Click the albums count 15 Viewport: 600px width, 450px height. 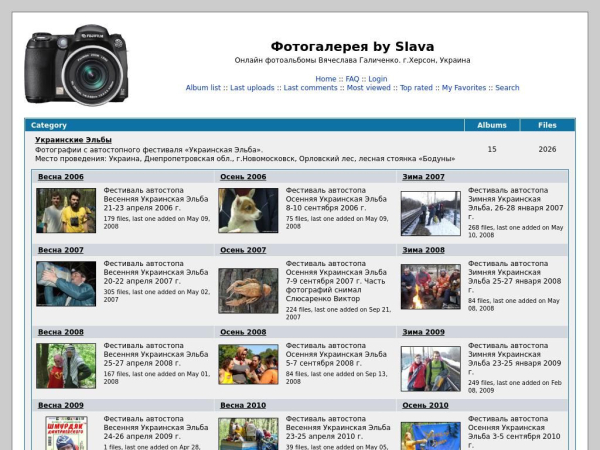492,149
